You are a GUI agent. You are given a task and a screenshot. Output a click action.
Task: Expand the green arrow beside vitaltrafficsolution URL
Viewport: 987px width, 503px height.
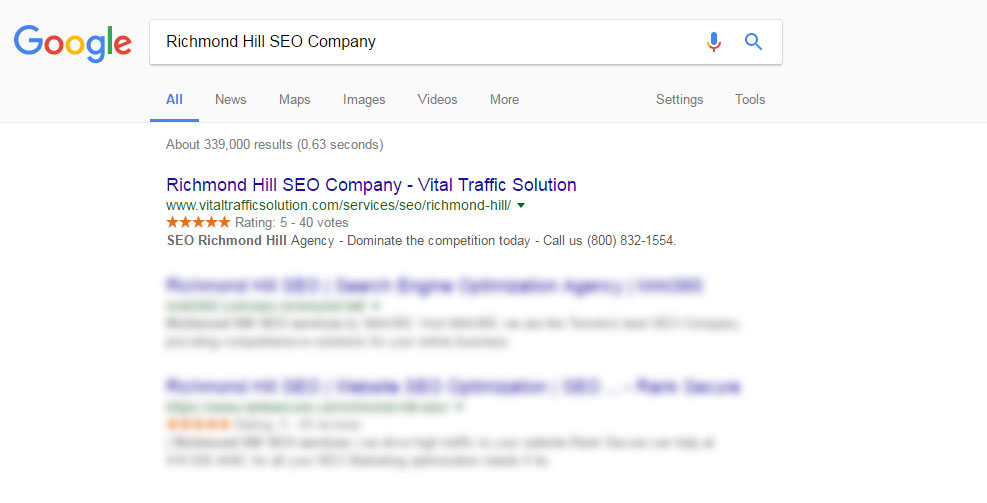coord(521,205)
